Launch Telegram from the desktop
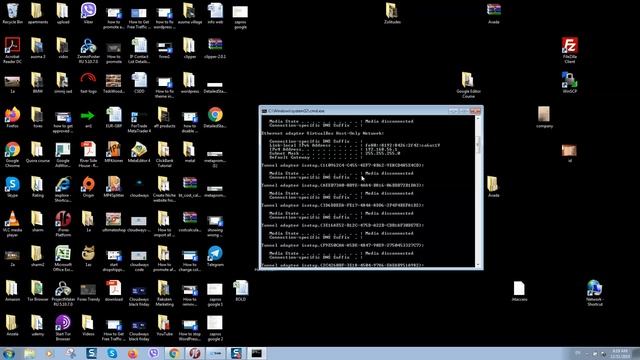Image resolution: width=640 pixels, height=360 pixels. pyautogui.click(x=215, y=254)
